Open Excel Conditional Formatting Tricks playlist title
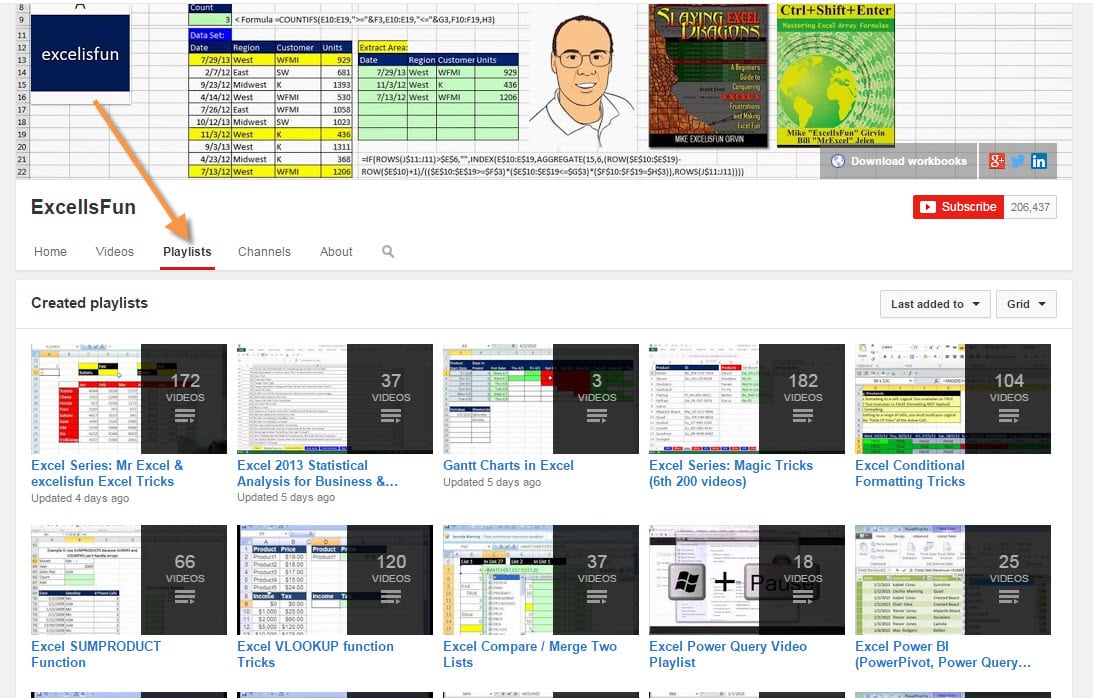 (x=910, y=473)
